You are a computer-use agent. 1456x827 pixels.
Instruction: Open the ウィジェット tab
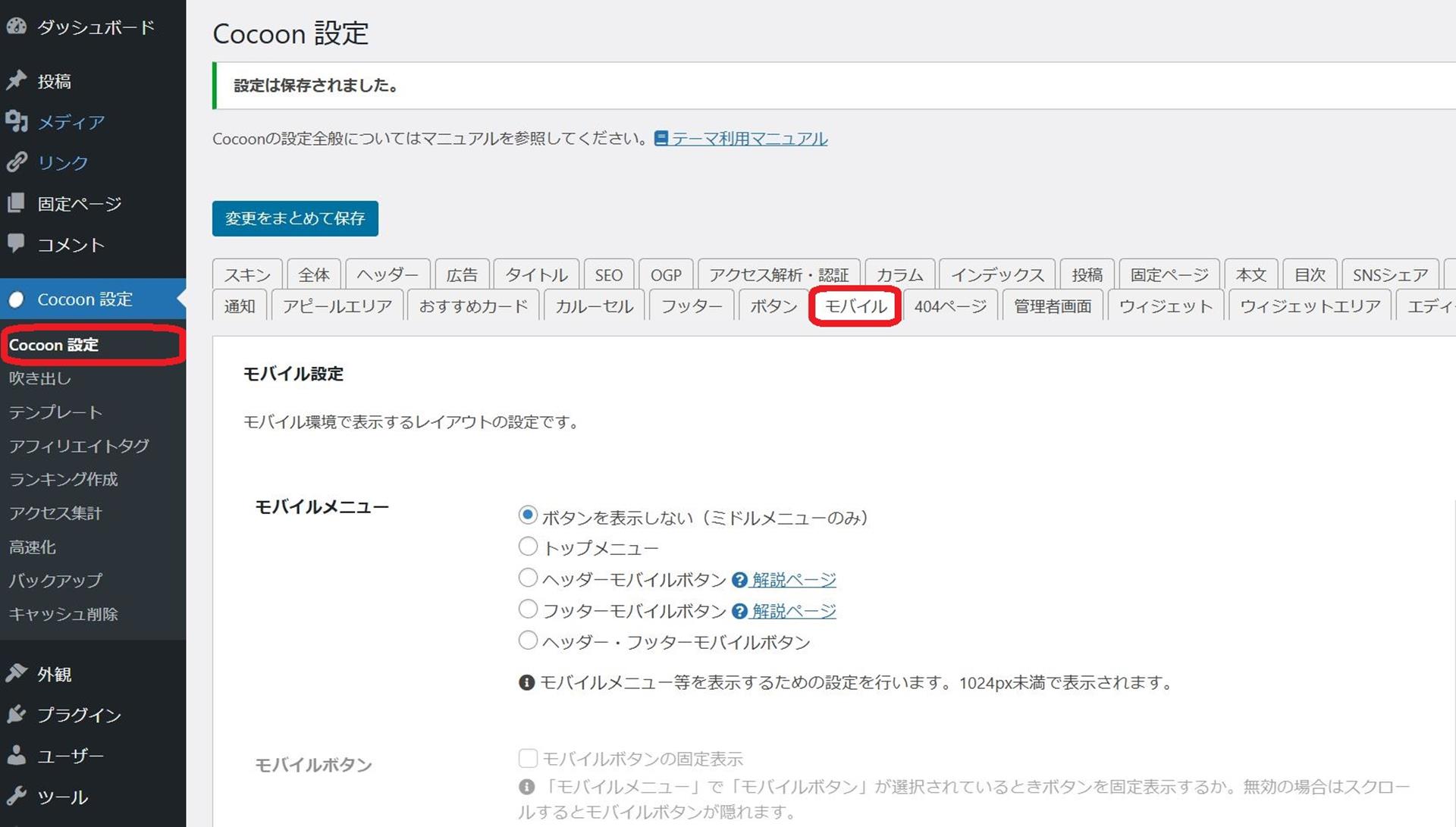[x=1166, y=305]
